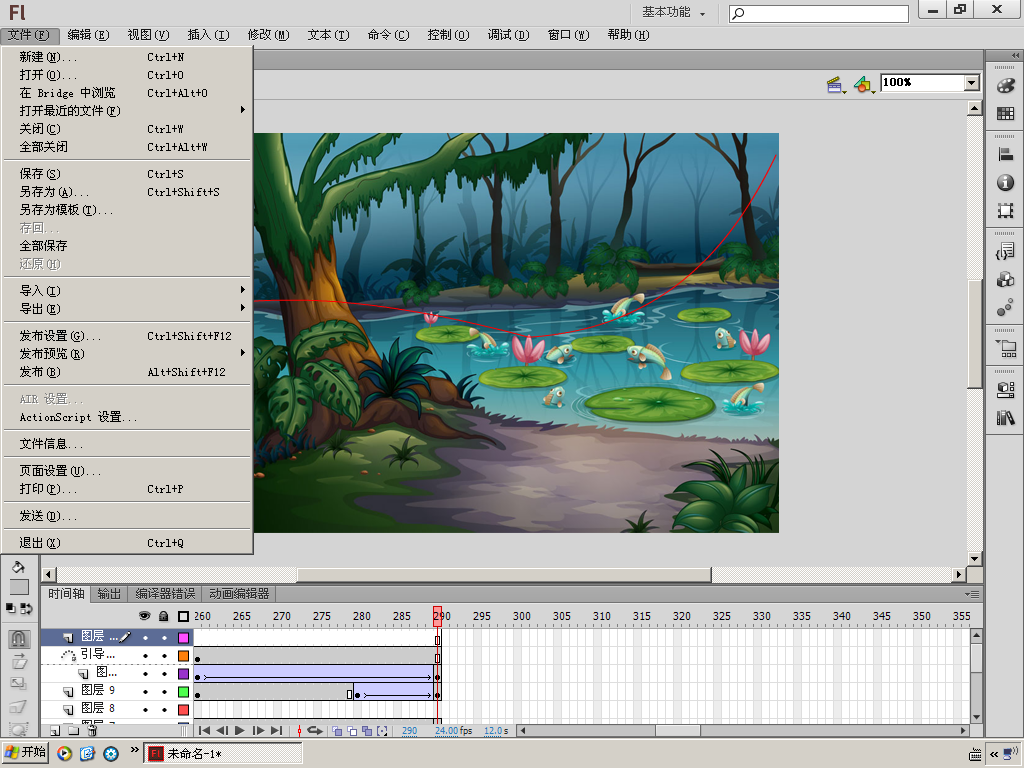Click the center frame icon
This screenshot has height=768, width=1024.
pyautogui.click(x=299, y=731)
